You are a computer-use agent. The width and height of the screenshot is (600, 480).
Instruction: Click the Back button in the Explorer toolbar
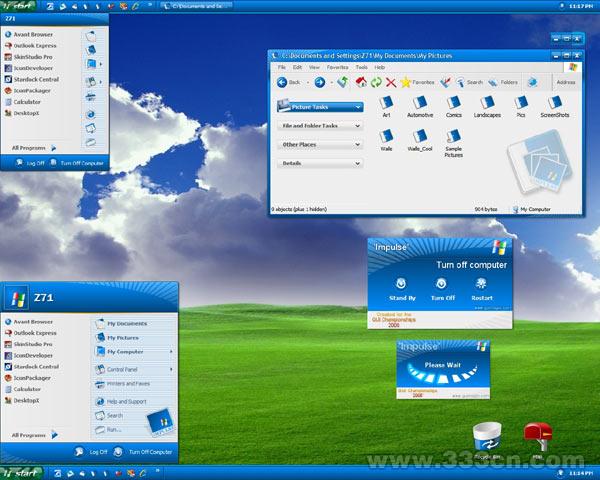click(288, 82)
